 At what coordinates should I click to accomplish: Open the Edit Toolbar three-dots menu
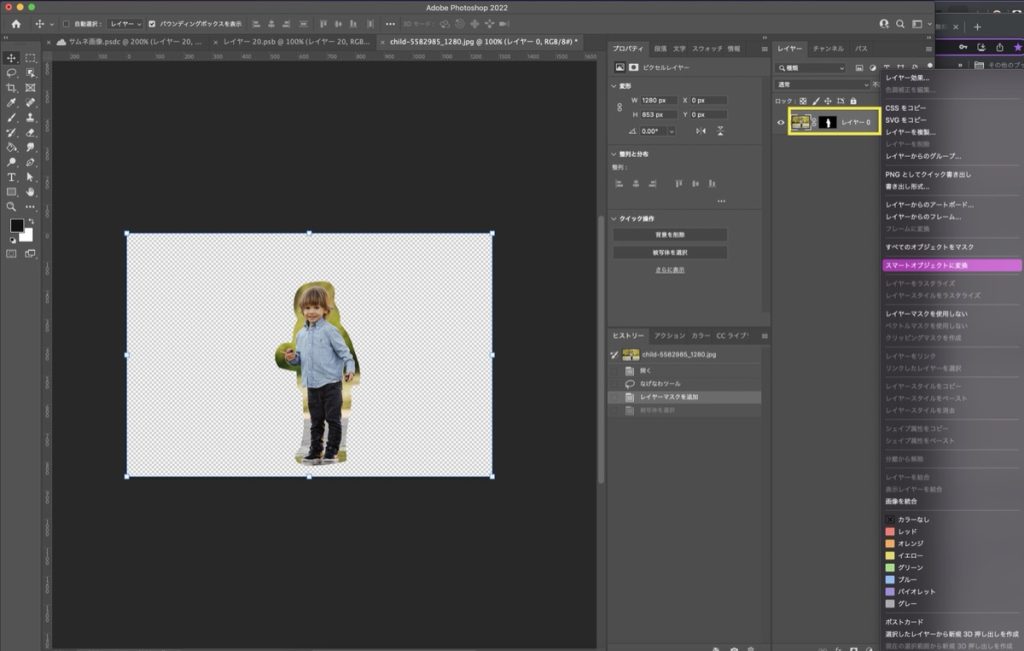click(30, 207)
